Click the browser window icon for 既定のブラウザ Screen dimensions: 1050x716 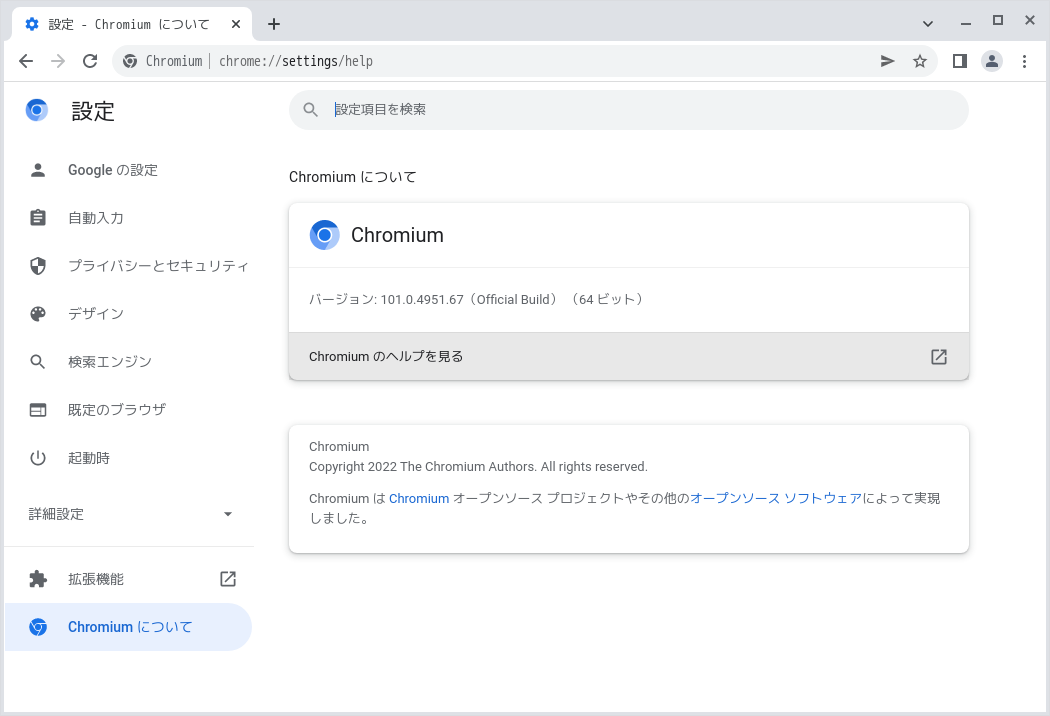38,410
